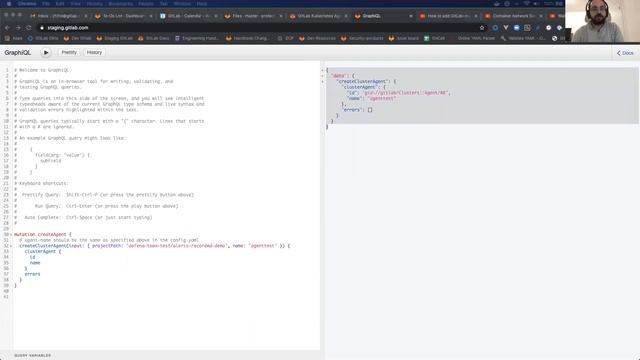Open the Apple menu
This screenshot has width=640, height=360.
click(9, 4)
